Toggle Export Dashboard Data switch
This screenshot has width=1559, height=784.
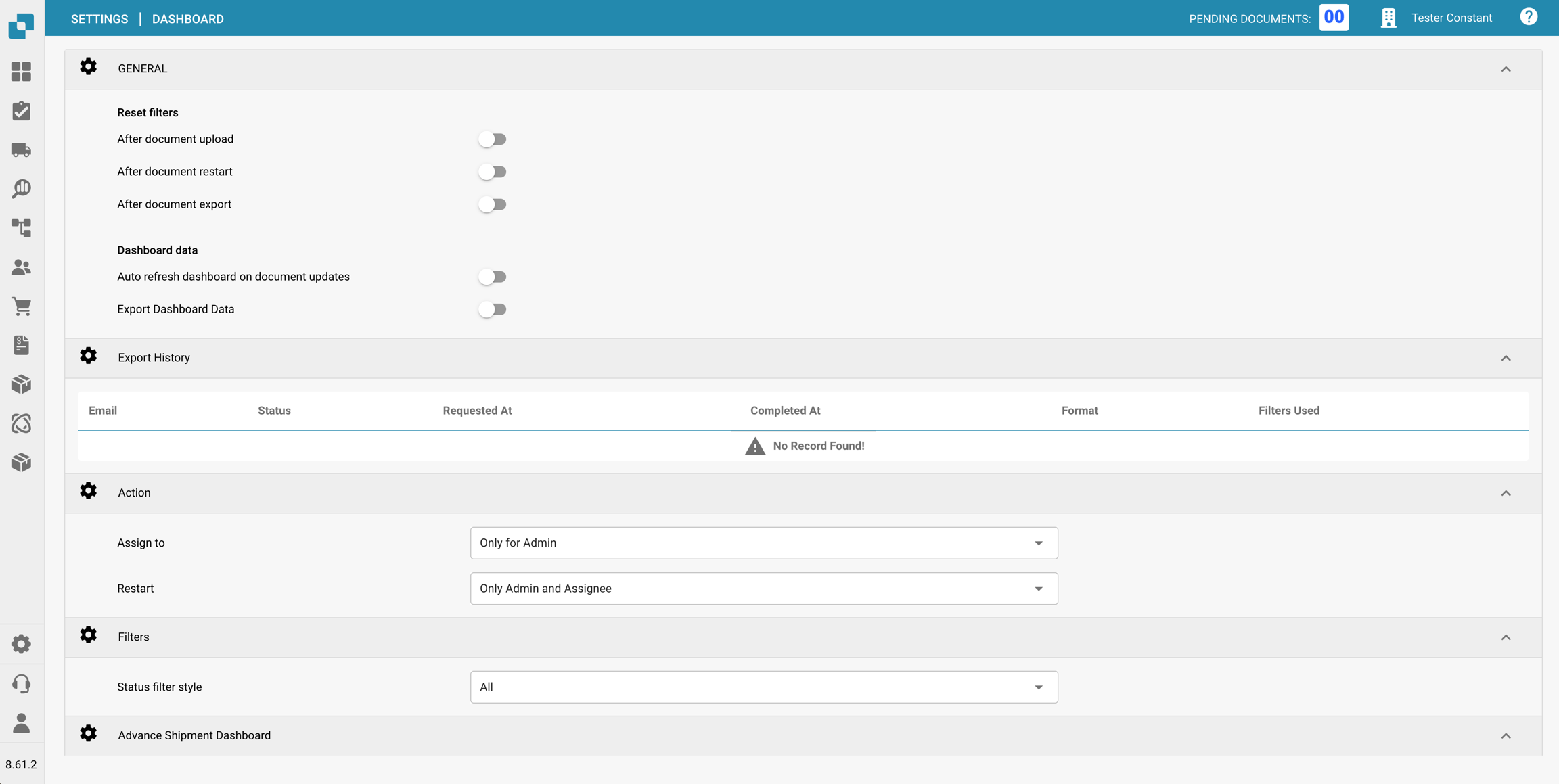(492, 309)
